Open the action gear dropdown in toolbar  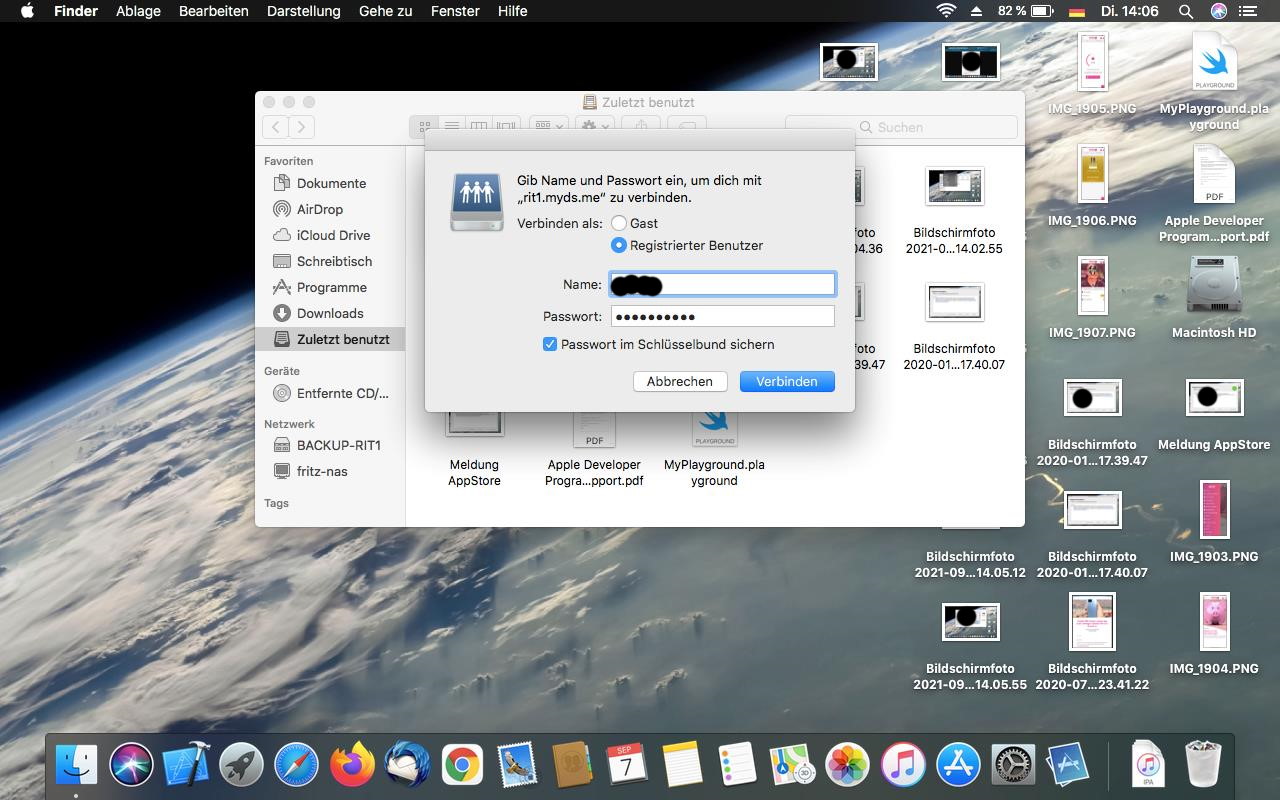click(594, 126)
